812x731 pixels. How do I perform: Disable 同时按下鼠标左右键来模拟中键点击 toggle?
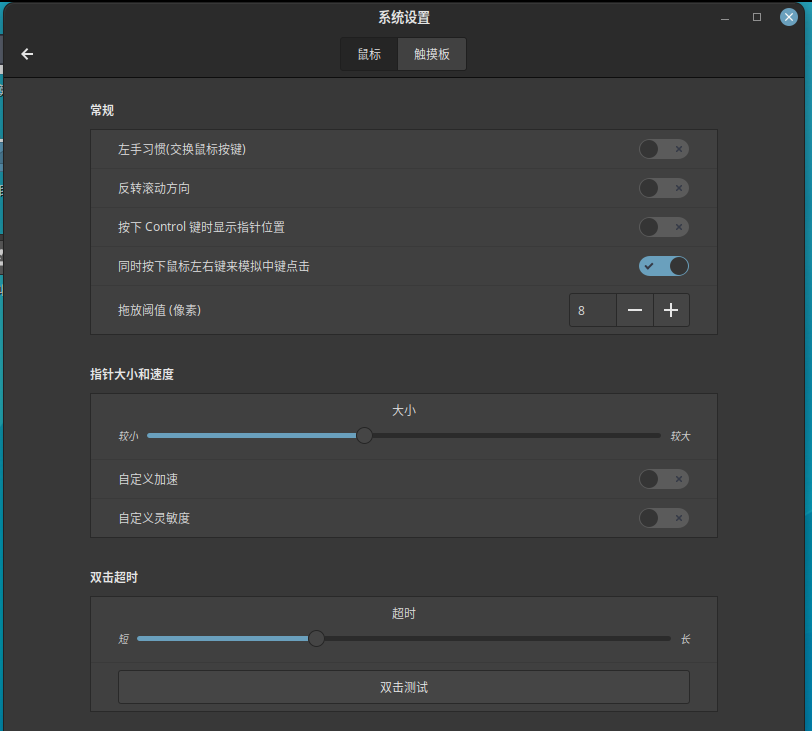point(664,266)
